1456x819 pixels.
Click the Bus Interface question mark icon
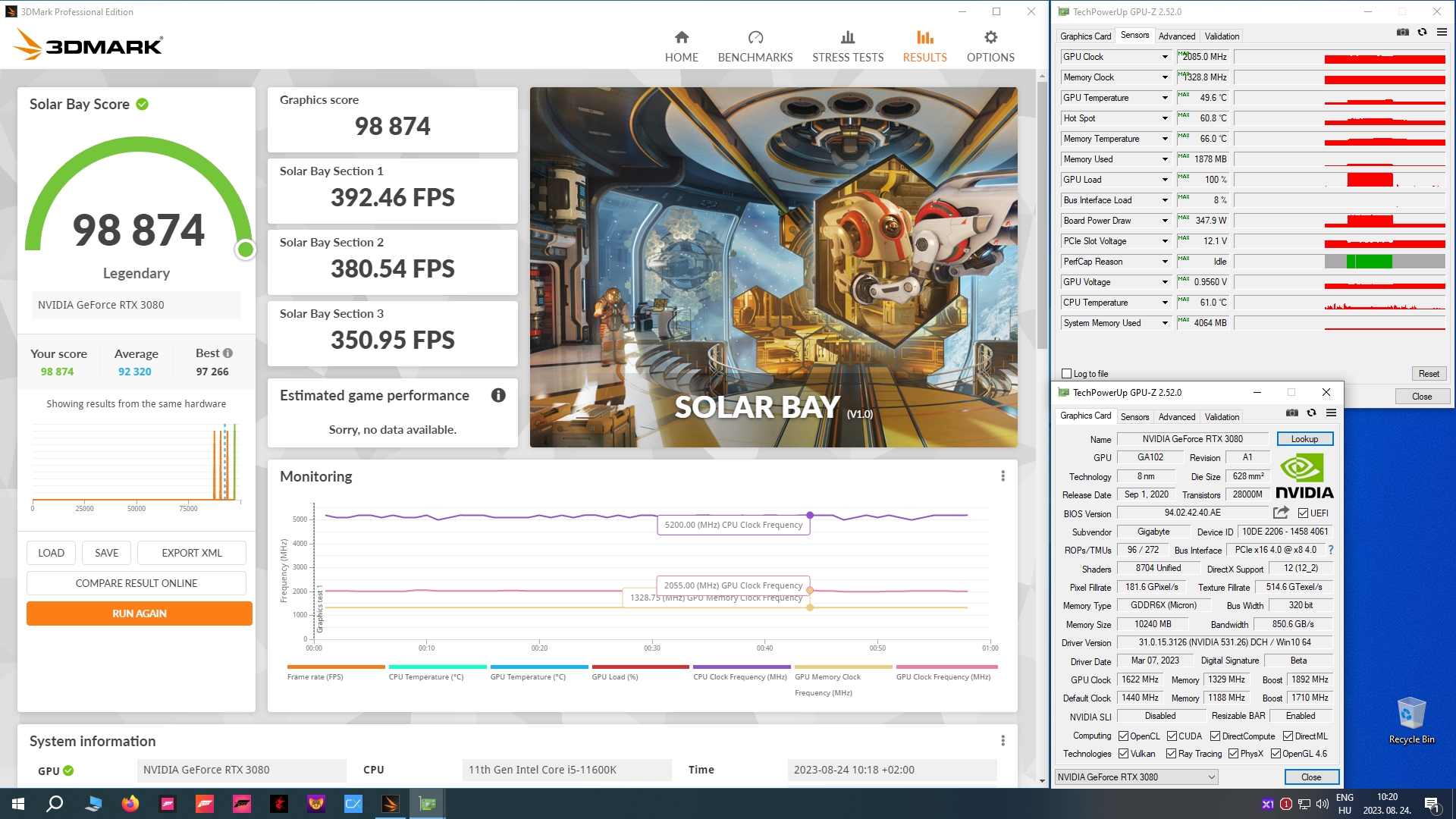(1330, 550)
